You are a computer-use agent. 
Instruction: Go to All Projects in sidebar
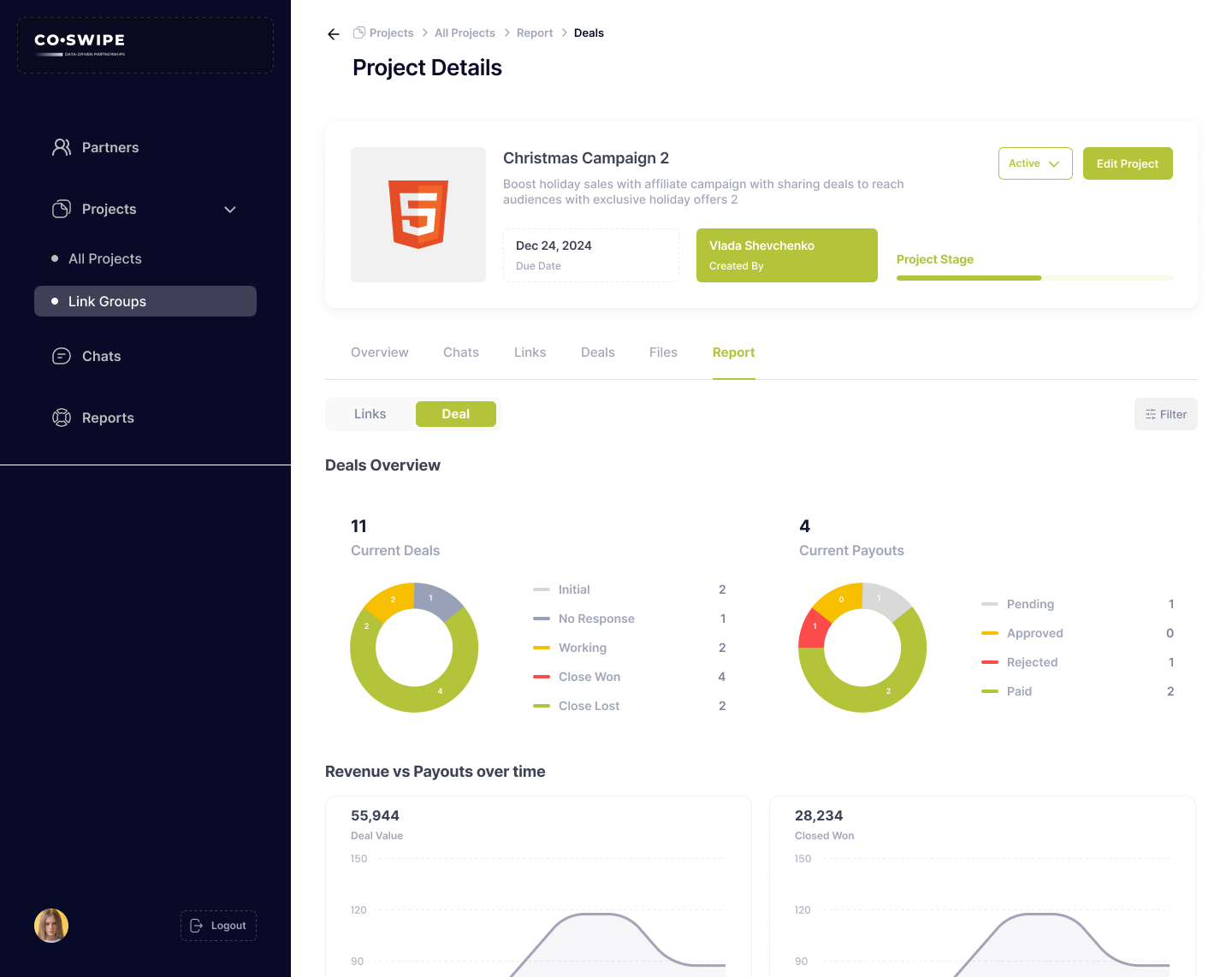click(x=105, y=258)
